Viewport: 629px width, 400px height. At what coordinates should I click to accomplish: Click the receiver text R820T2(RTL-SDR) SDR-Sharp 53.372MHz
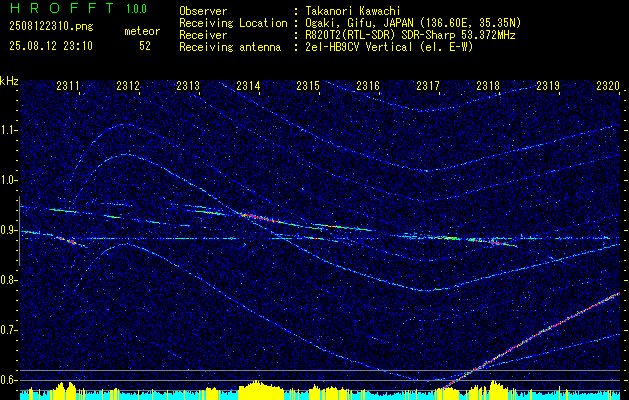410,35
